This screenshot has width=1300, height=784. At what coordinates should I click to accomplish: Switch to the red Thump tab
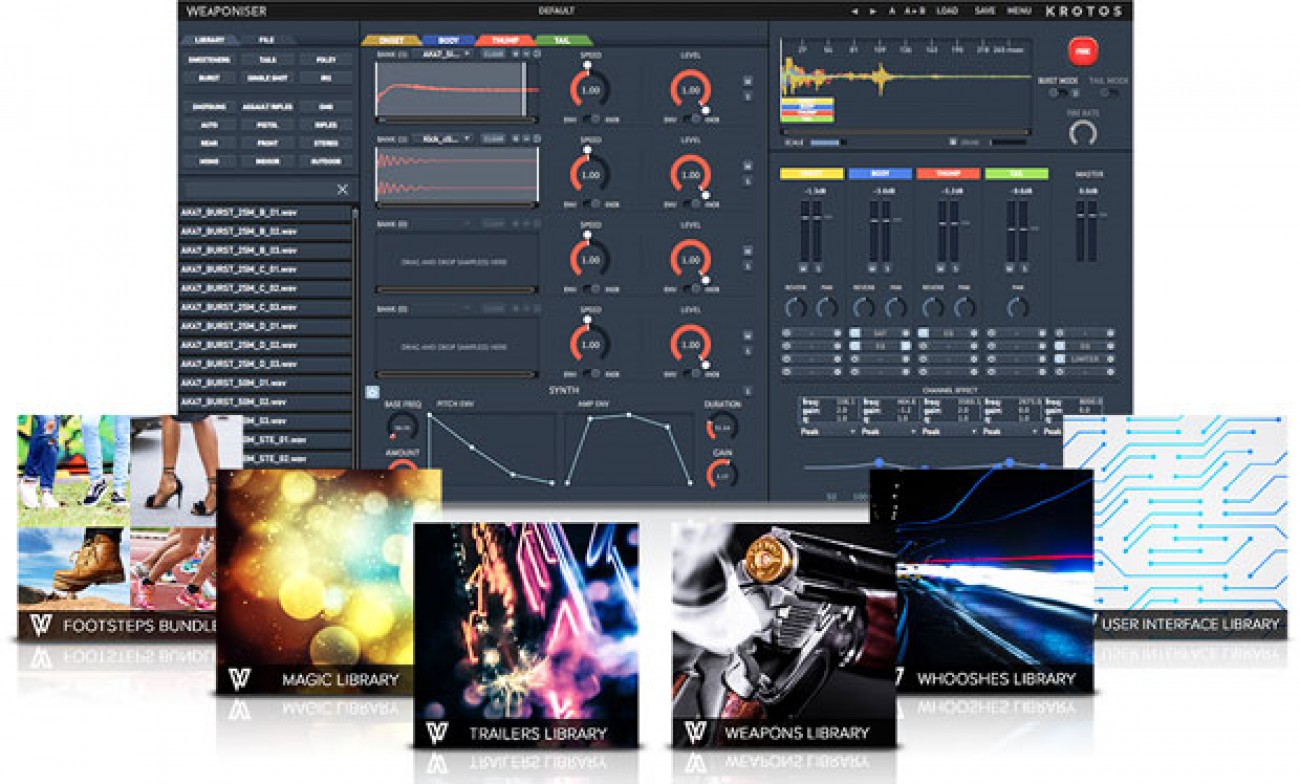pos(505,40)
